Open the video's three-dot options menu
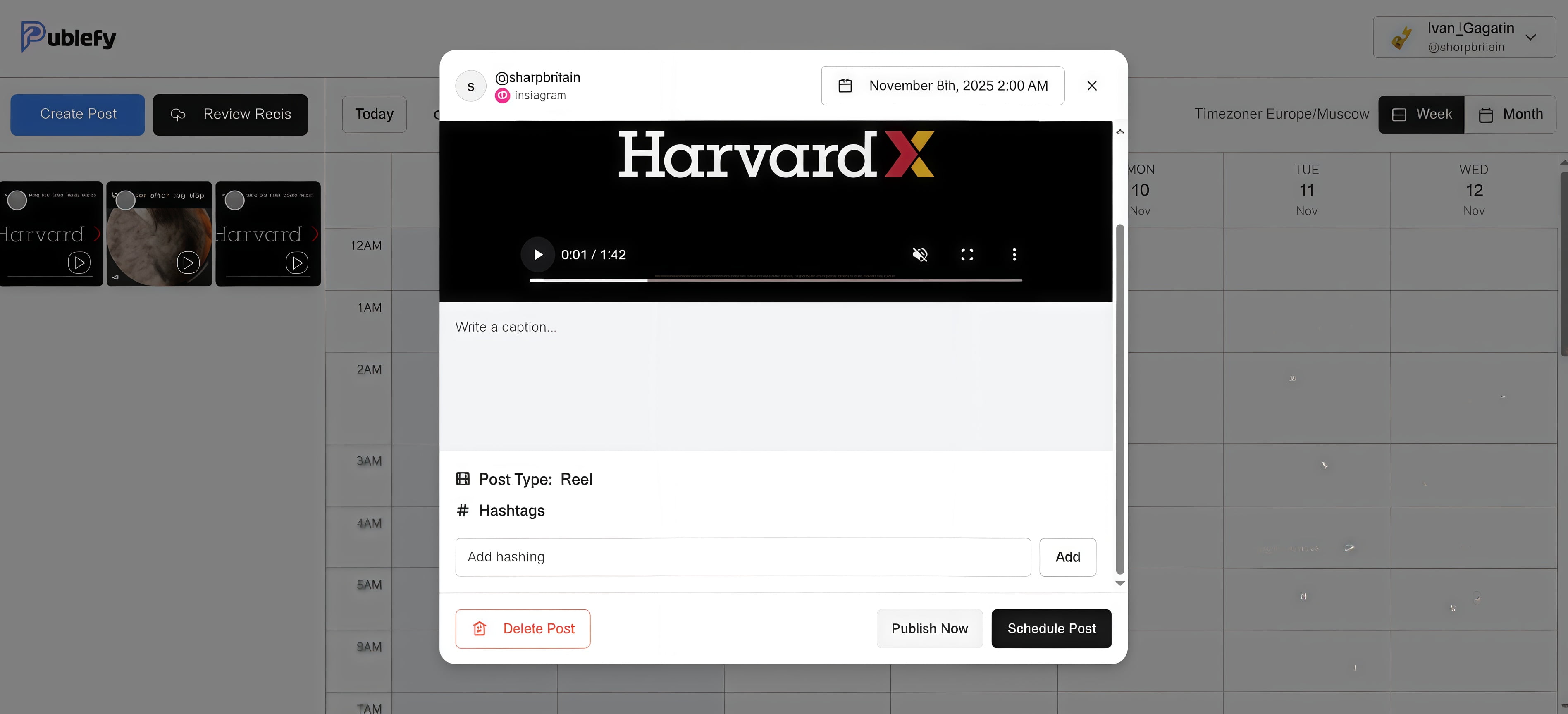 pos(1014,254)
